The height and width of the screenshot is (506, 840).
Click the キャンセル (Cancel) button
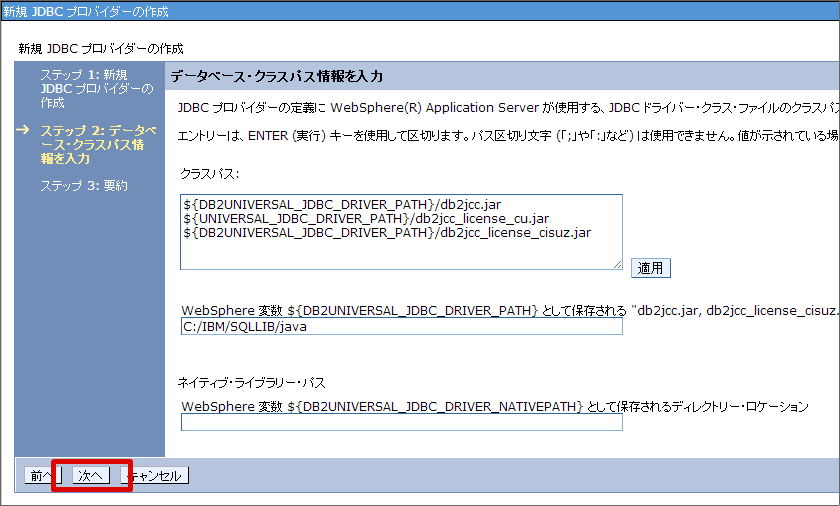(x=155, y=475)
